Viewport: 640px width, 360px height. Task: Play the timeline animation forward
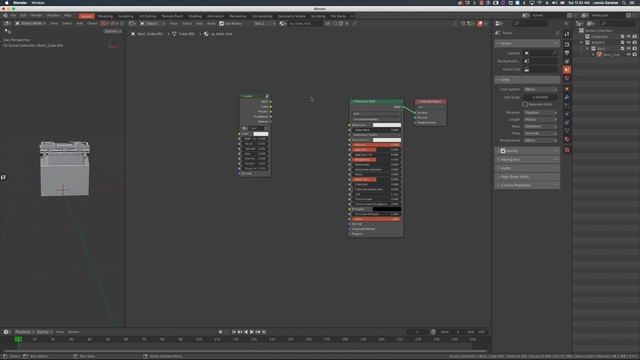252,332
